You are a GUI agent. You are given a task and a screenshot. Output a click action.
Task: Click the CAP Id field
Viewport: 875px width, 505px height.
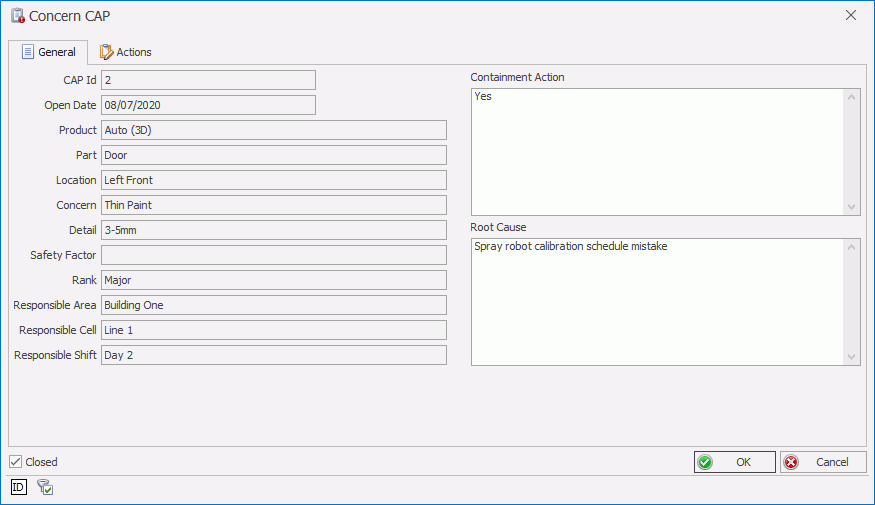tap(208, 80)
